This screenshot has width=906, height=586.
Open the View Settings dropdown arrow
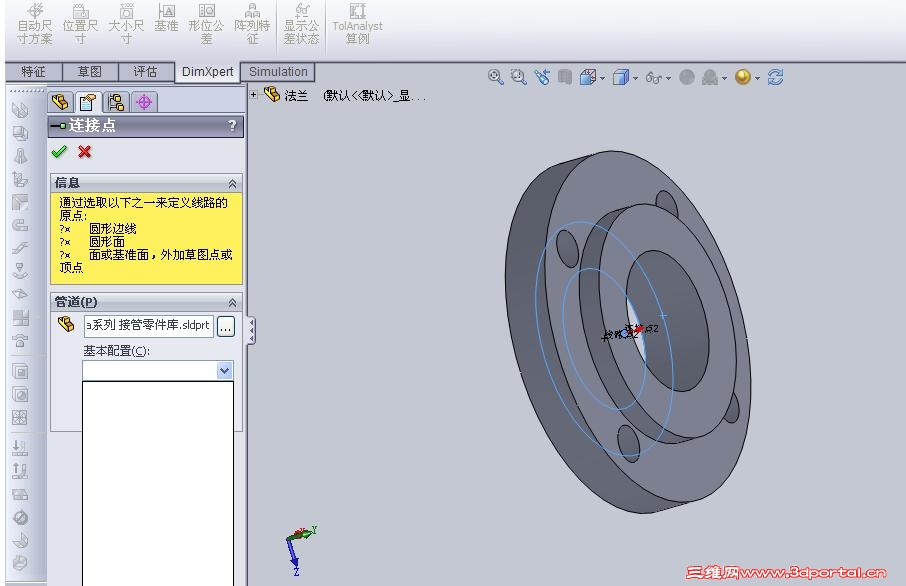click(x=758, y=78)
